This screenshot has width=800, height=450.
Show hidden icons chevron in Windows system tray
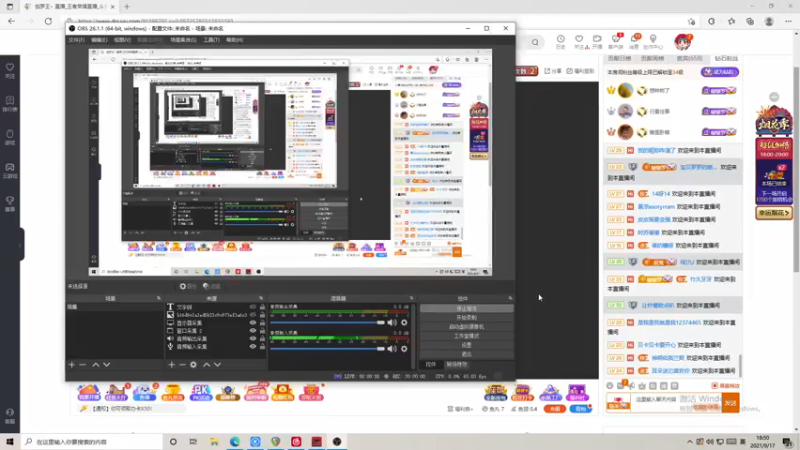coord(690,442)
